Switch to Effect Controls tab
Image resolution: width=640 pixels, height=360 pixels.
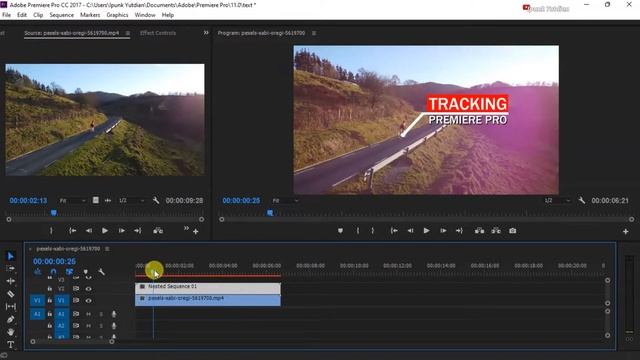pyautogui.click(x=158, y=33)
